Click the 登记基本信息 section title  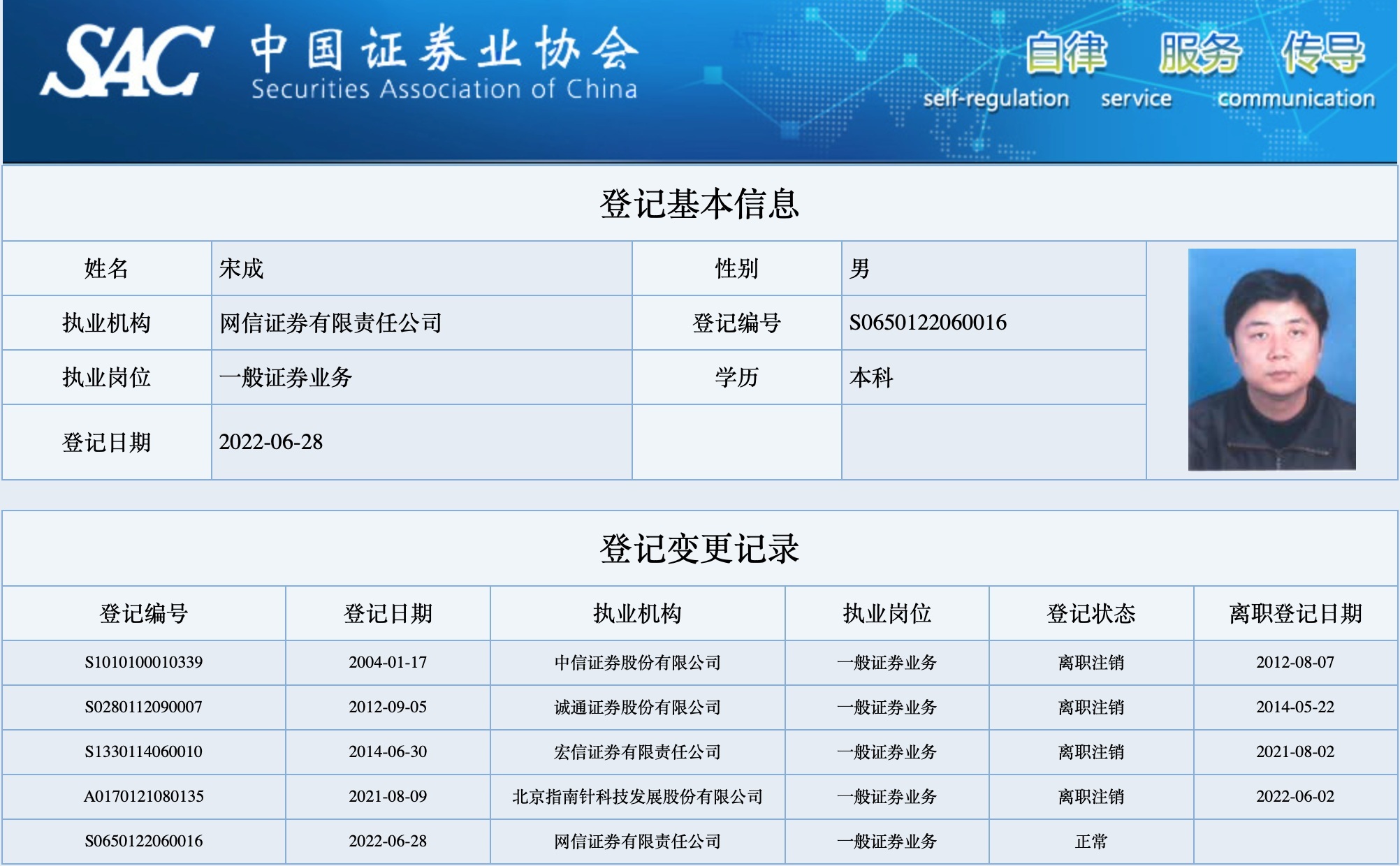point(699,203)
